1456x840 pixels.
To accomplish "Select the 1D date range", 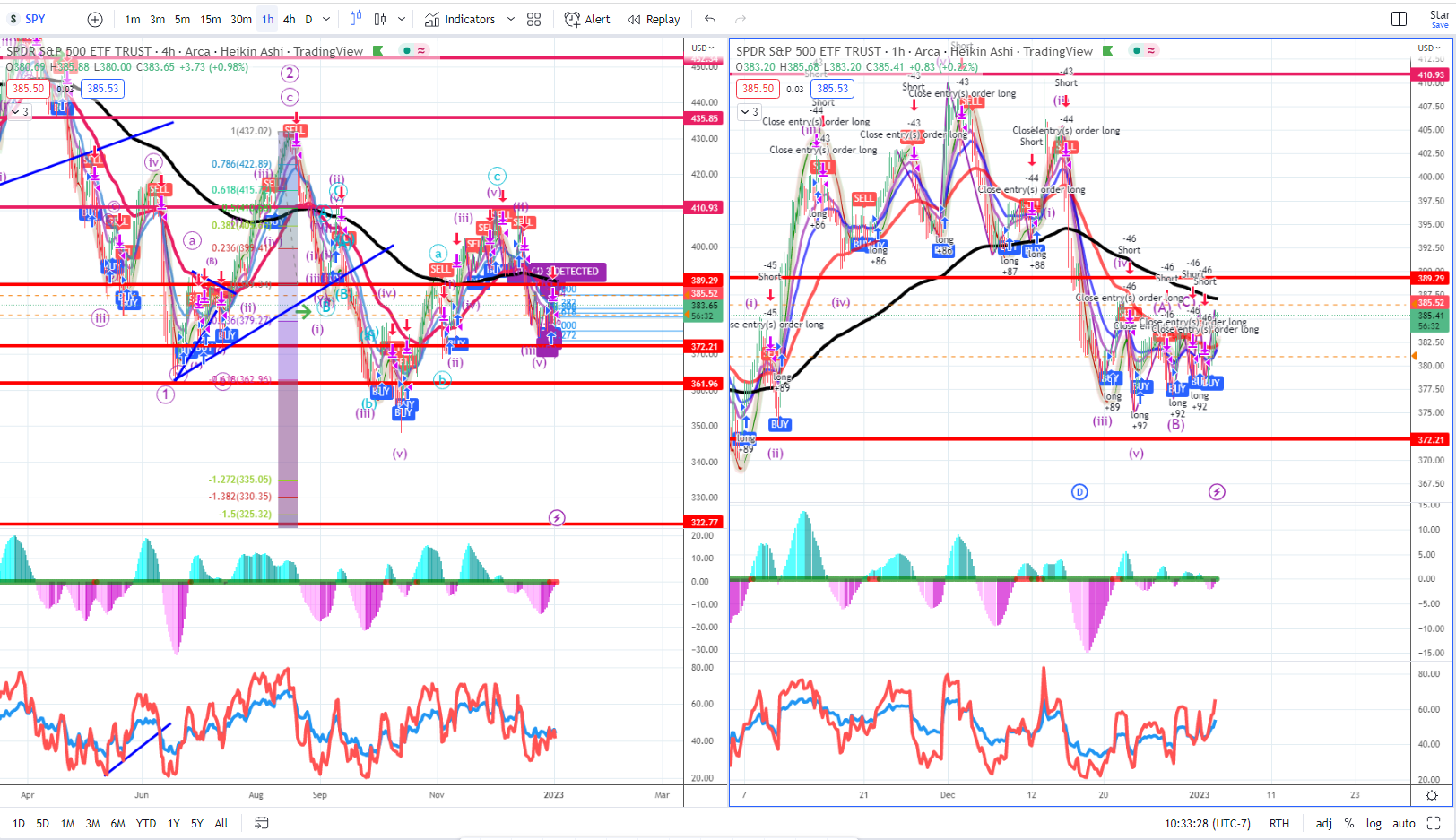I will 19,823.
